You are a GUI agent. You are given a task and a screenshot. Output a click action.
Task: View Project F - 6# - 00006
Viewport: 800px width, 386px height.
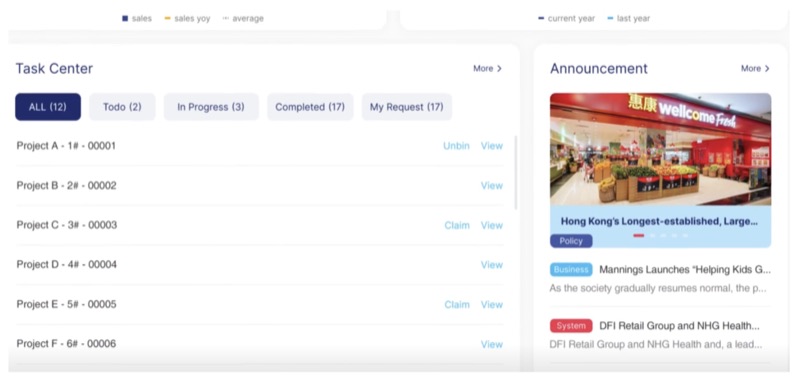point(492,344)
